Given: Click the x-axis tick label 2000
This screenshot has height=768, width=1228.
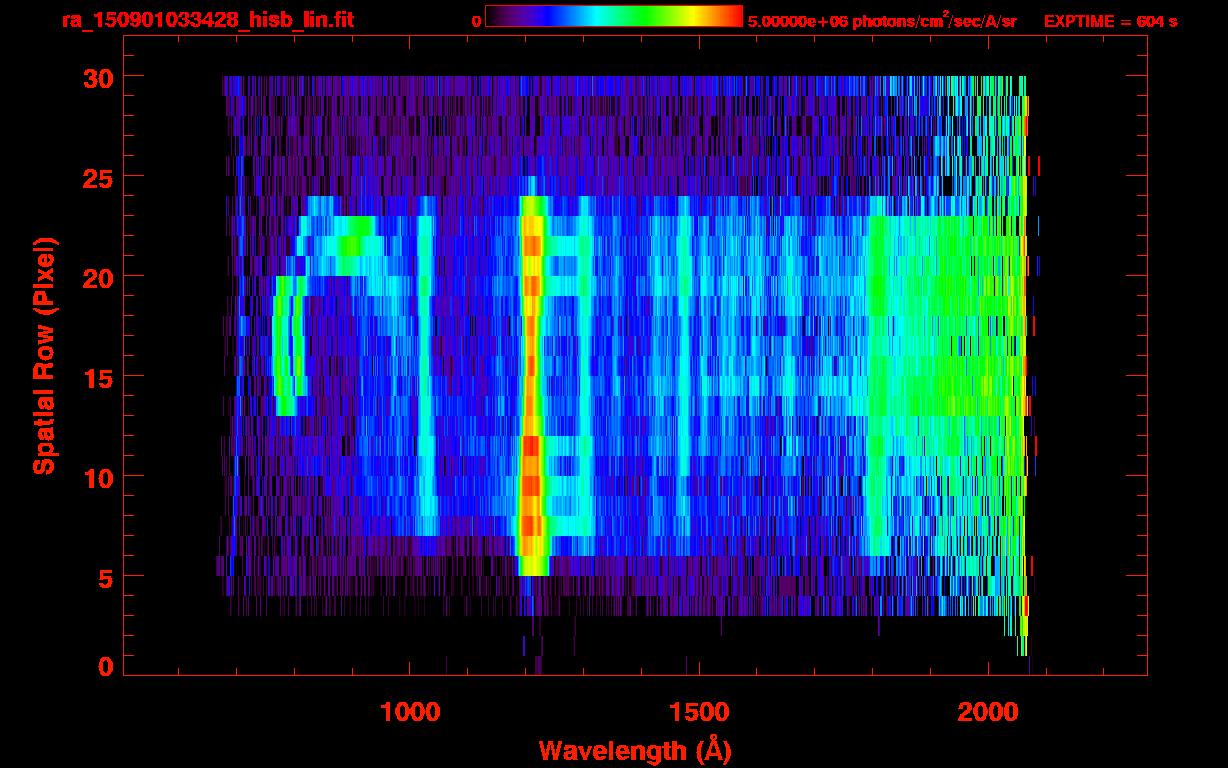Looking at the screenshot, I should tap(989, 712).
